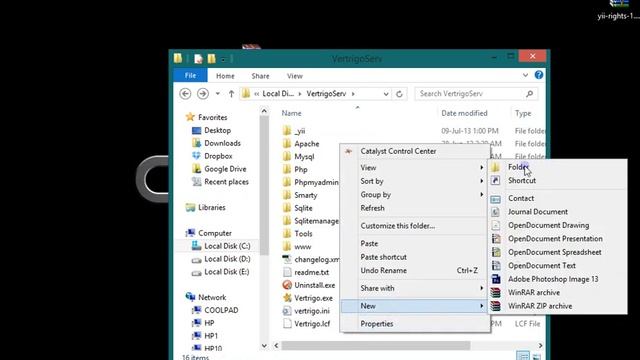The image size is (640, 360).
Task: Select the Mysql folder icon
Action: pyautogui.click(x=287, y=156)
